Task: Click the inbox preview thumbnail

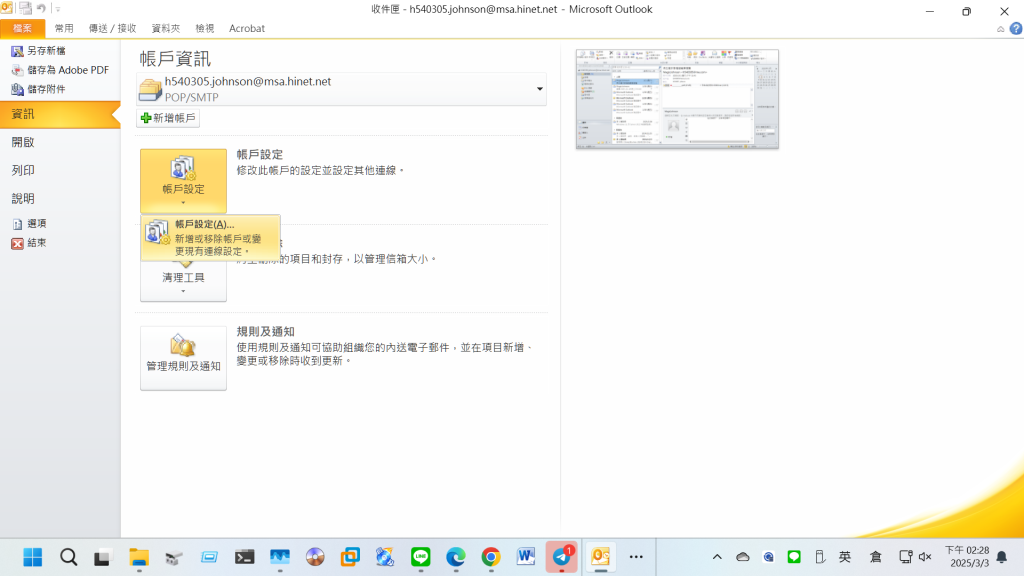Action: pyautogui.click(x=677, y=99)
